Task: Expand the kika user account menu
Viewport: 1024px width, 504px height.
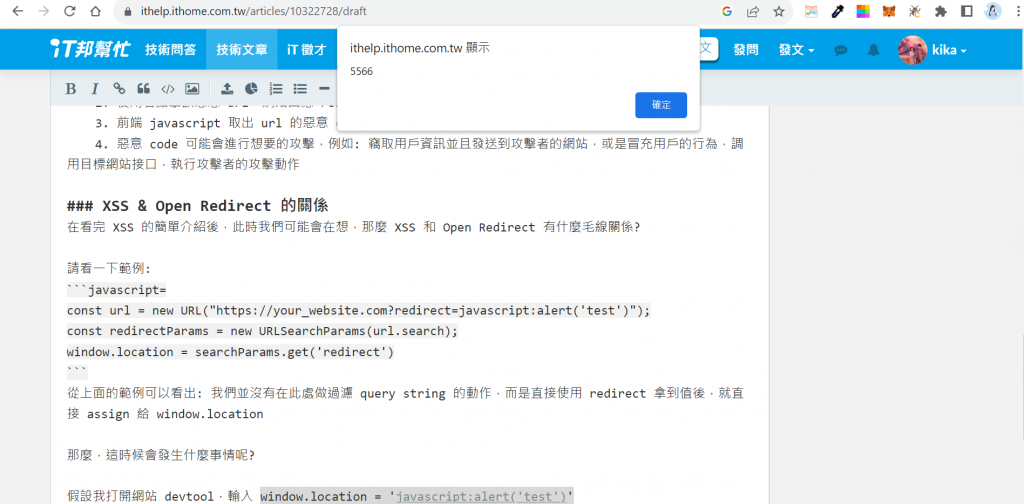Action: point(949,50)
